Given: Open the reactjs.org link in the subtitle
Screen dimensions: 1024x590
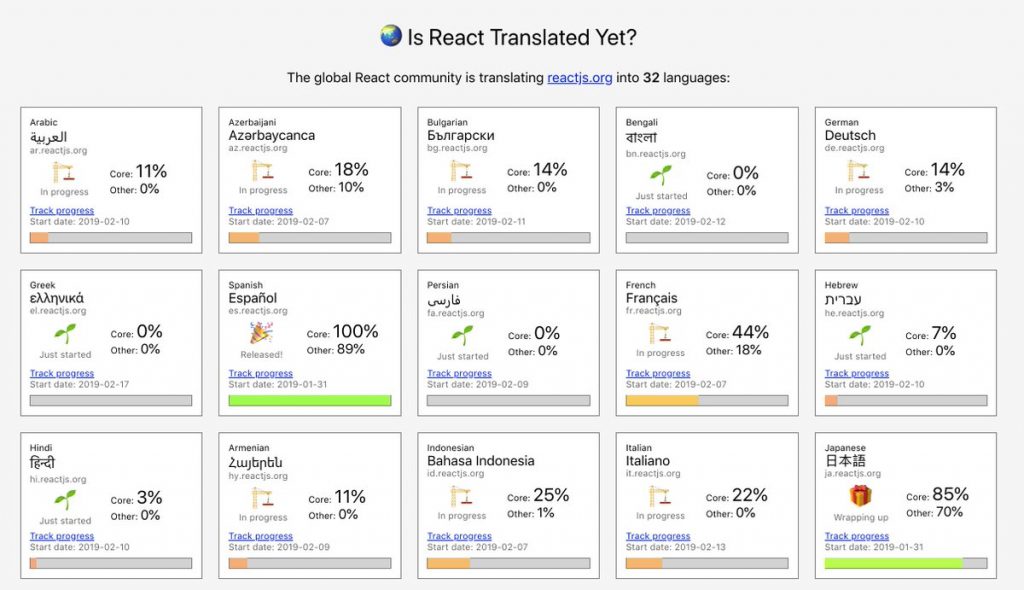Looking at the screenshot, I should (579, 78).
